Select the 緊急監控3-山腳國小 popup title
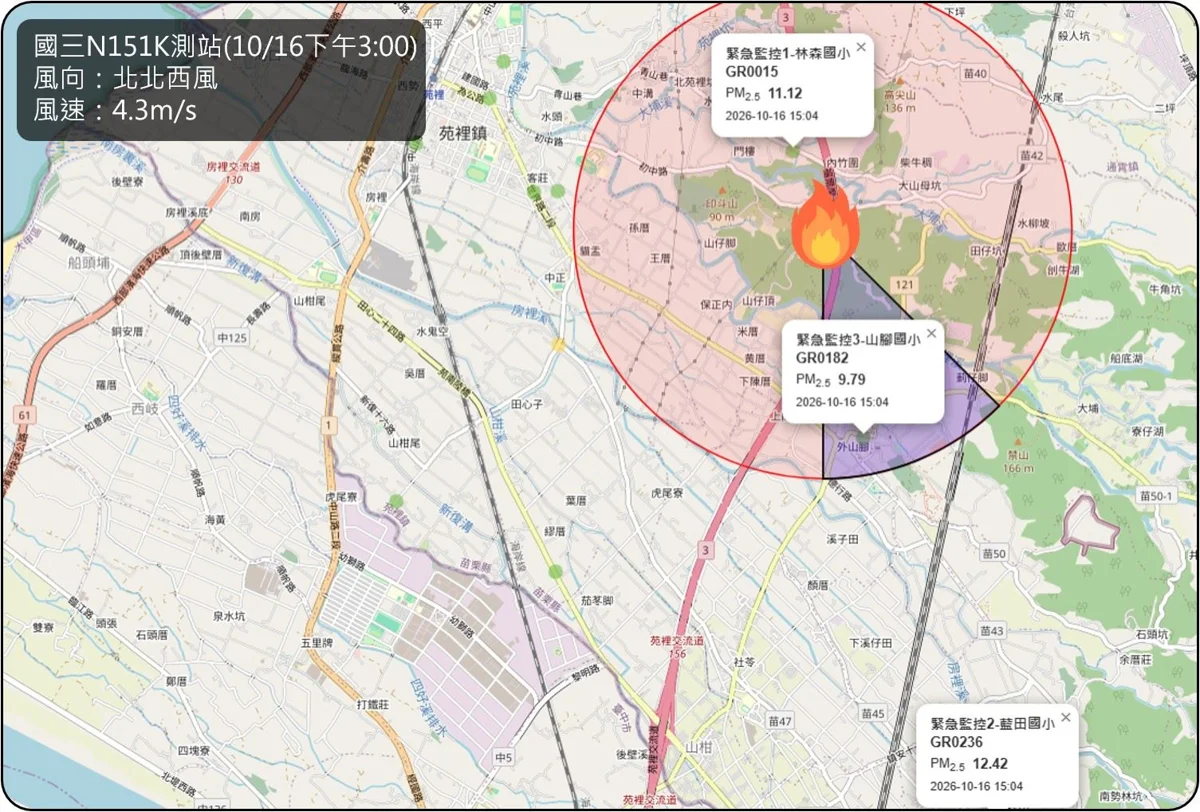The height and width of the screenshot is (812, 1200). tap(858, 340)
